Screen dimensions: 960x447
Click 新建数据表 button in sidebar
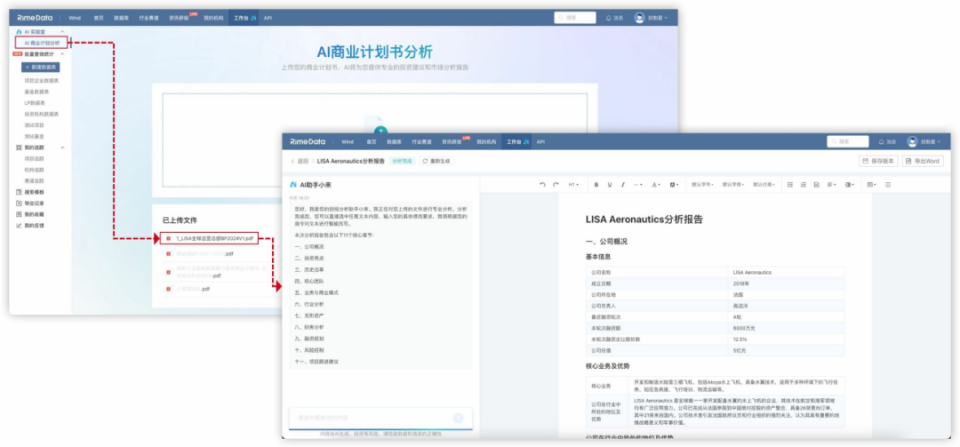pos(40,67)
